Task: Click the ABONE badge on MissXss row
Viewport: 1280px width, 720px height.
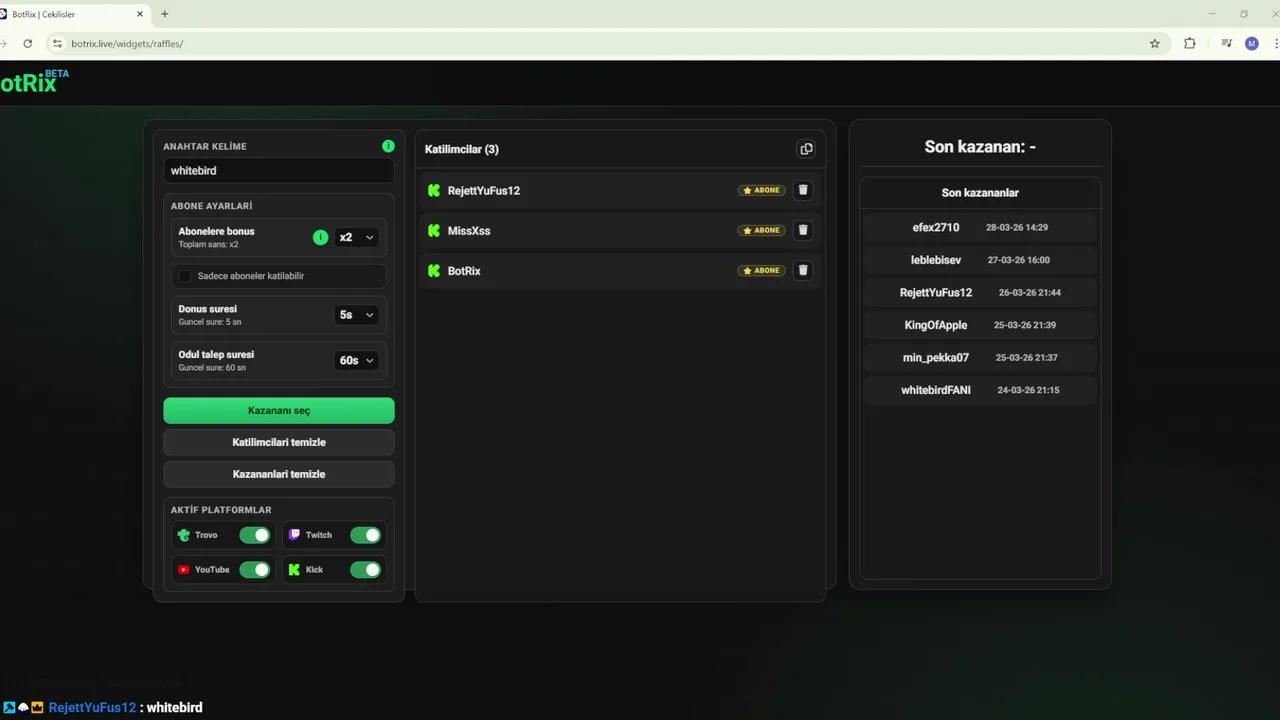Action: 762,230
